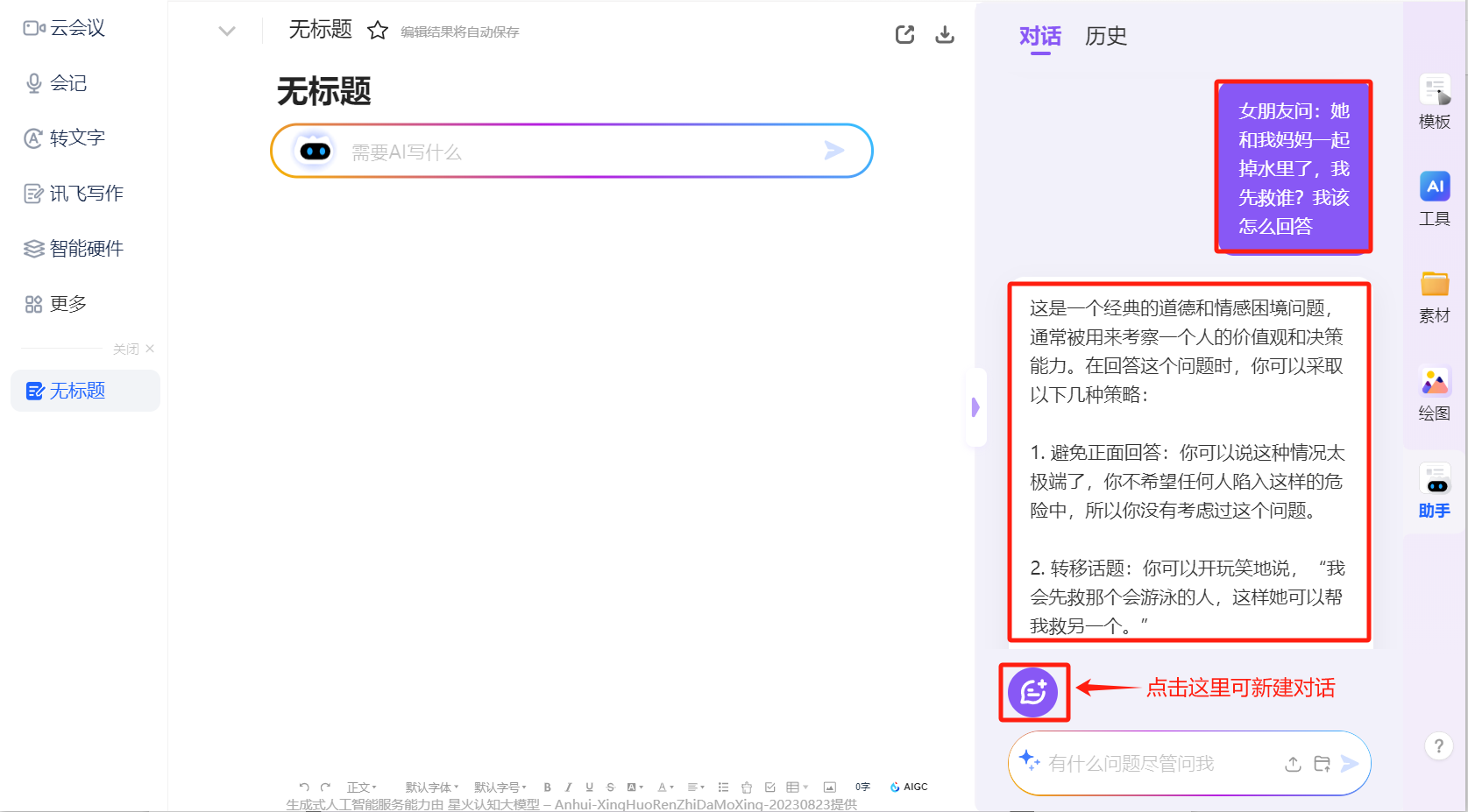Open 讯飞写作 in the sidebar
The width and height of the screenshot is (1468, 812).
[x=74, y=194]
